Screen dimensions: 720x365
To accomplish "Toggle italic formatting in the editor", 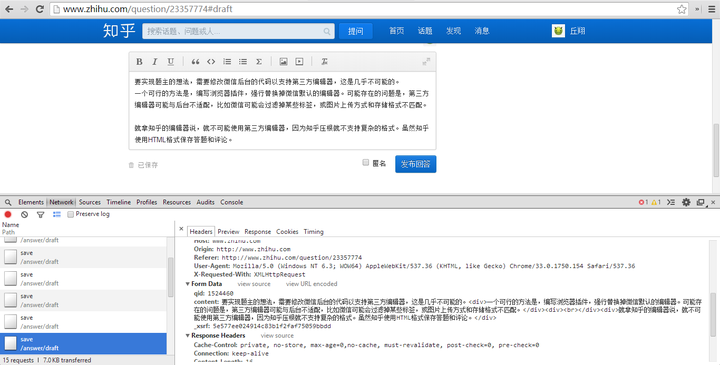I will point(155,62).
